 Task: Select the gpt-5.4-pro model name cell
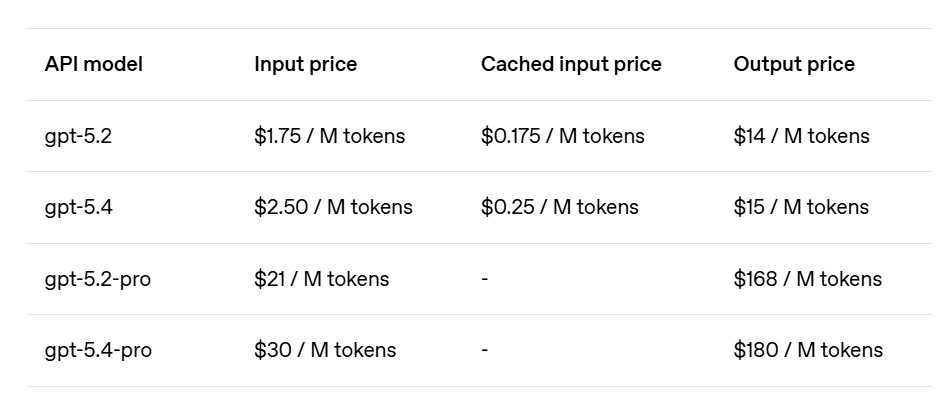tap(98, 350)
